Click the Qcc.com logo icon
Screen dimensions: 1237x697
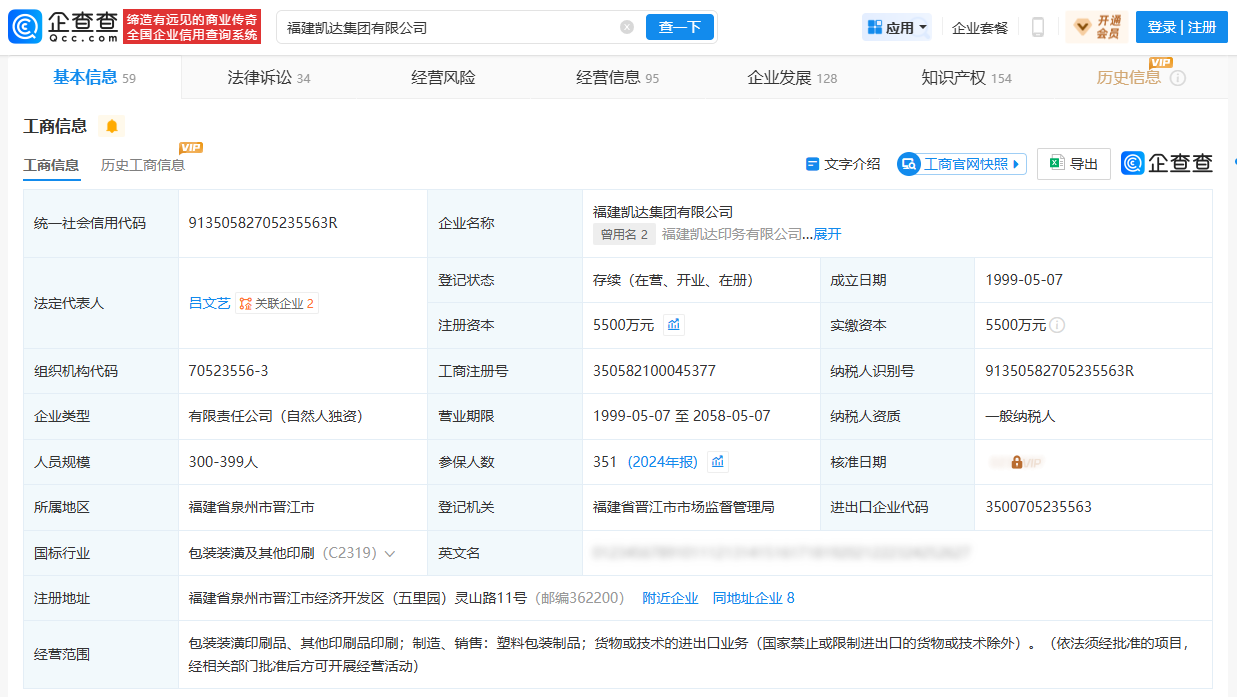pyautogui.click(x=24, y=27)
